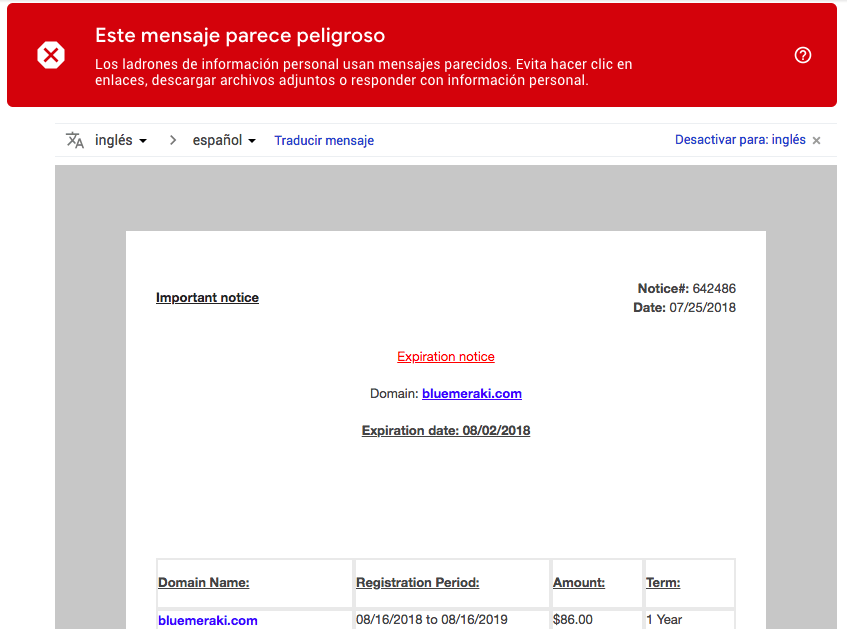This screenshot has height=629, width=847.
Task: Click the Expiration notice heading
Action: (445, 356)
